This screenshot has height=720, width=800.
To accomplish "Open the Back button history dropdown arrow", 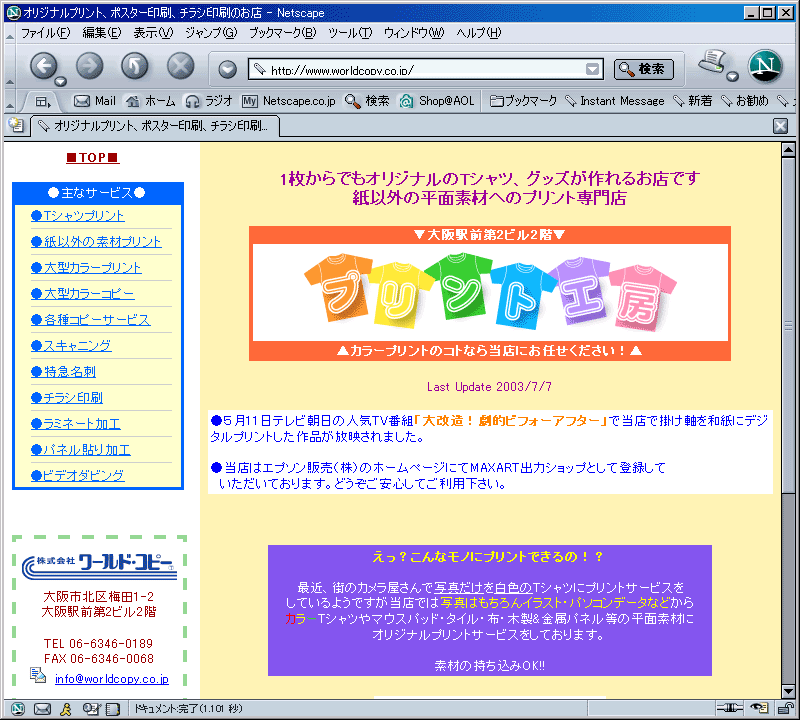I will coord(61,81).
